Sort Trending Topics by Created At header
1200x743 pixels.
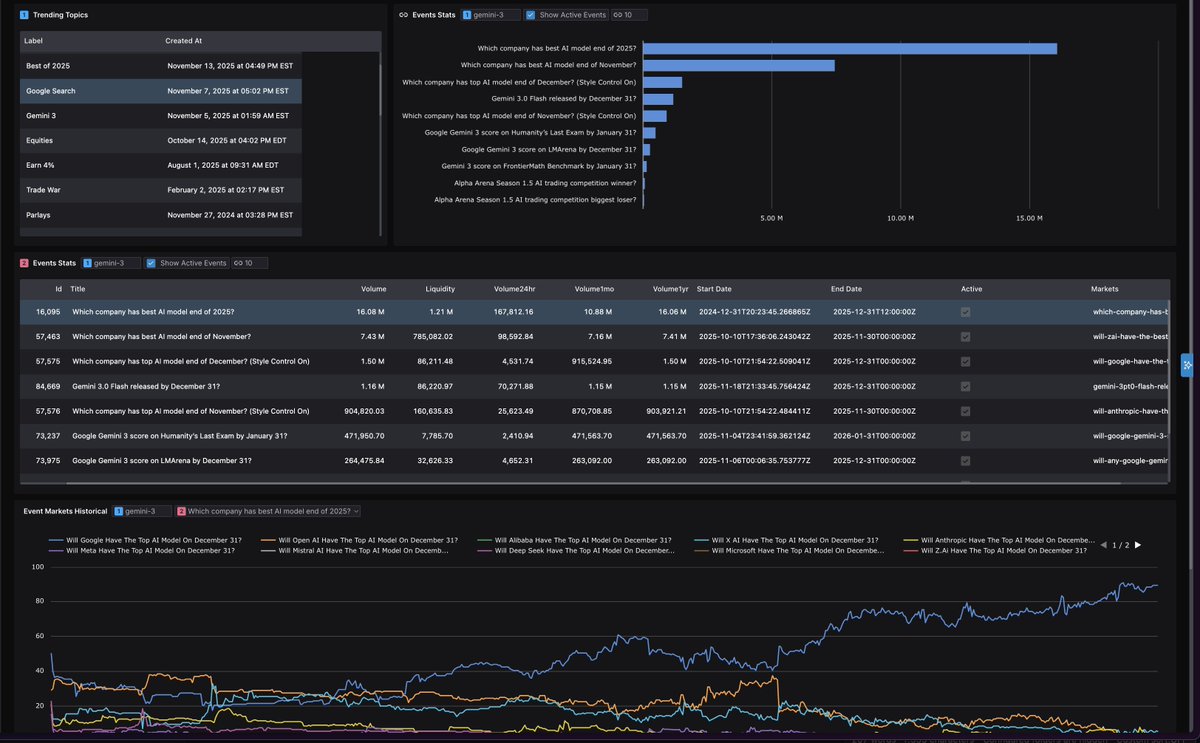click(x=183, y=41)
